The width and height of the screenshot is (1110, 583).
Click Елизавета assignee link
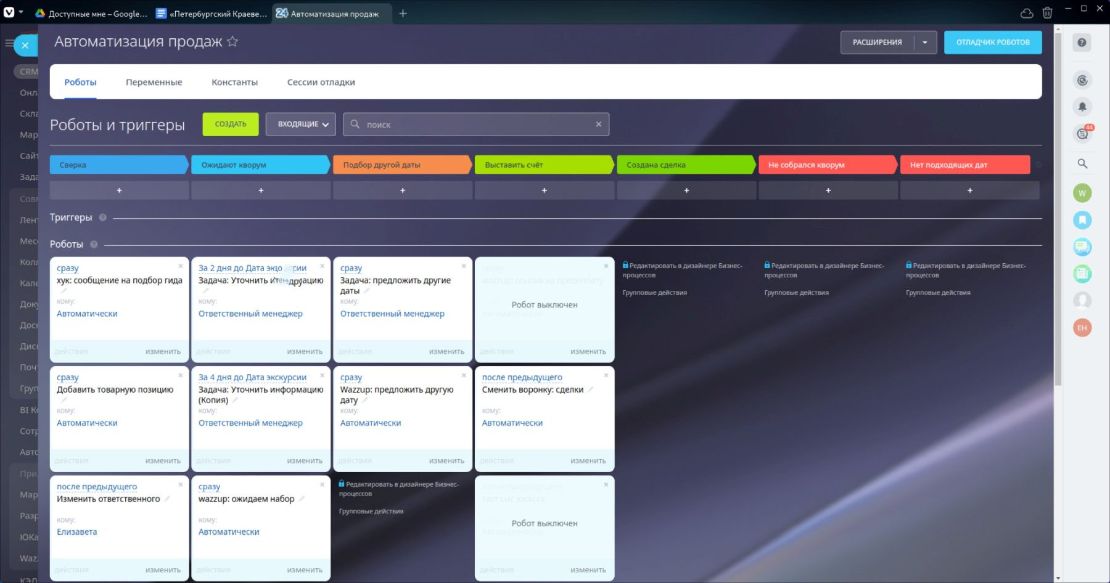pos(76,532)
